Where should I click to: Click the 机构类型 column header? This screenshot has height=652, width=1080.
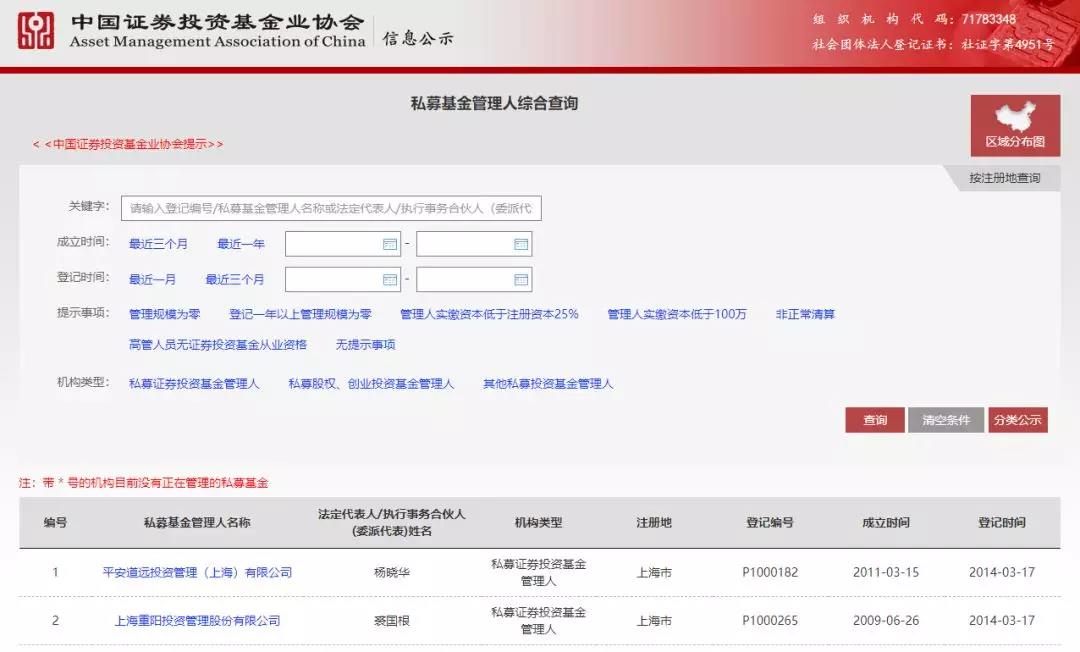tap(539, 523)
